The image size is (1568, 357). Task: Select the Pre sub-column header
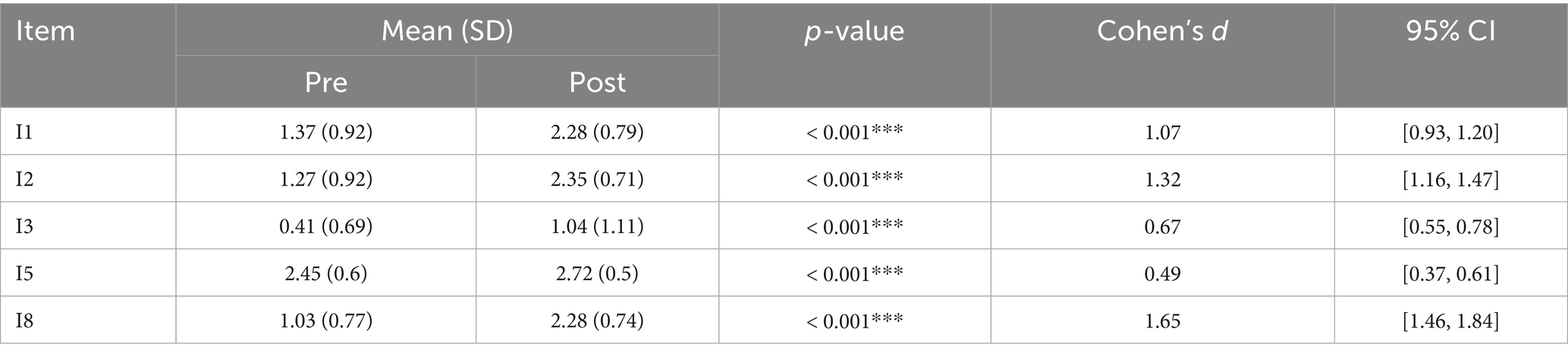325,82
